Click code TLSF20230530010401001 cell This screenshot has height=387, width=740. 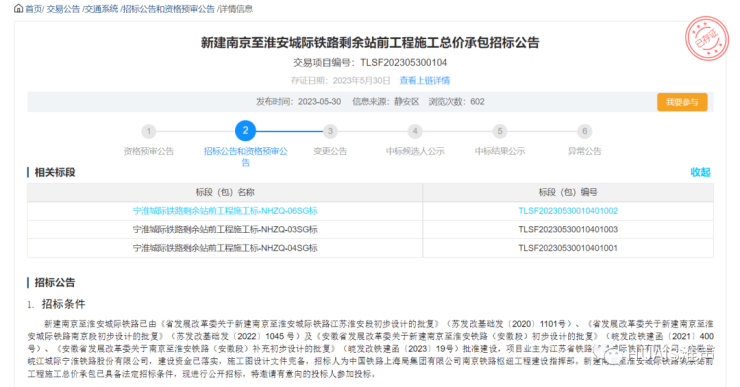568,248
